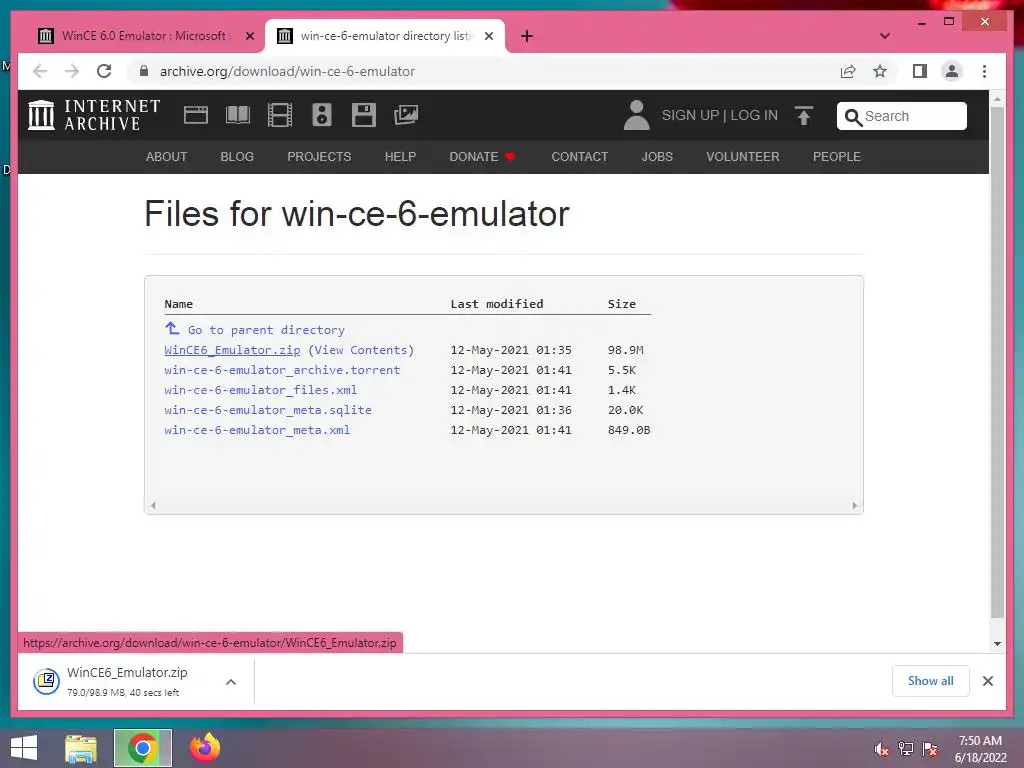Image resolution: width=1024 pixels, height=768 pixels.
Task: Open the PROJECTS menu item
Action: 319,157
